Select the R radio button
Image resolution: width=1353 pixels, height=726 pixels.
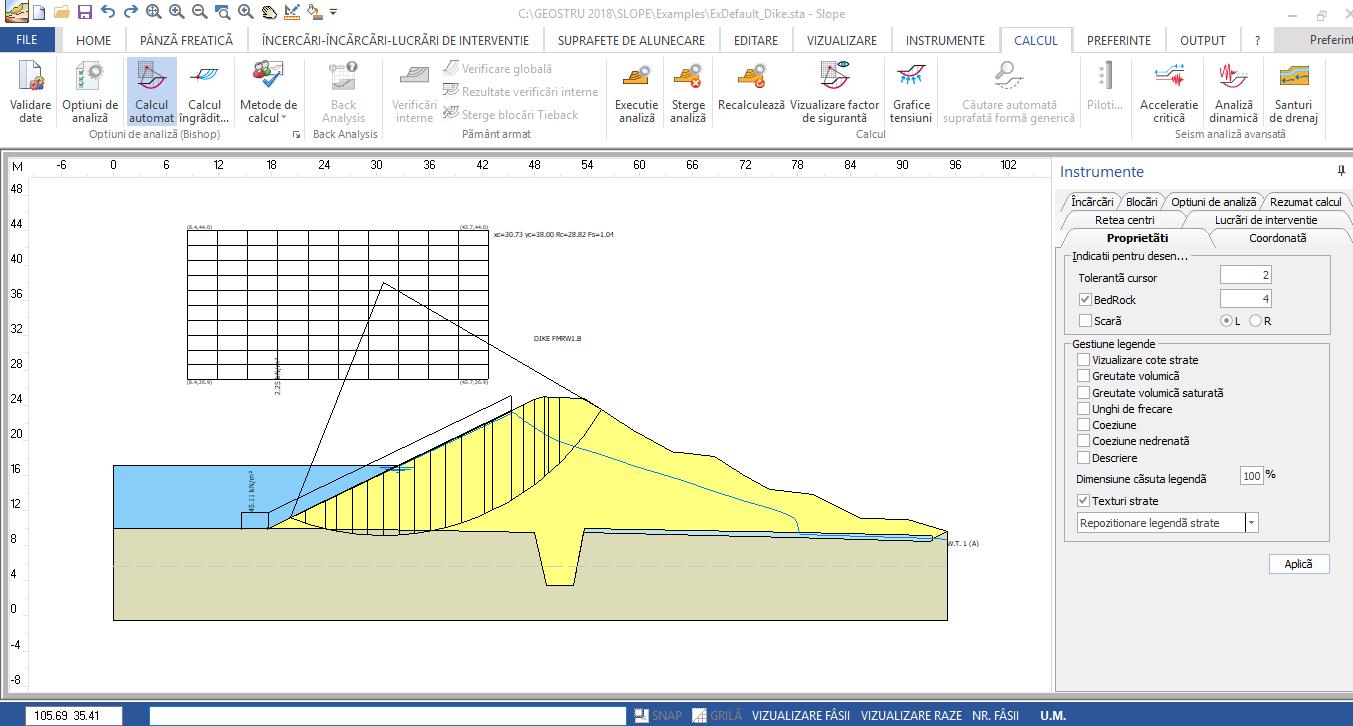pyautogui.click(x=1255, y=321)
